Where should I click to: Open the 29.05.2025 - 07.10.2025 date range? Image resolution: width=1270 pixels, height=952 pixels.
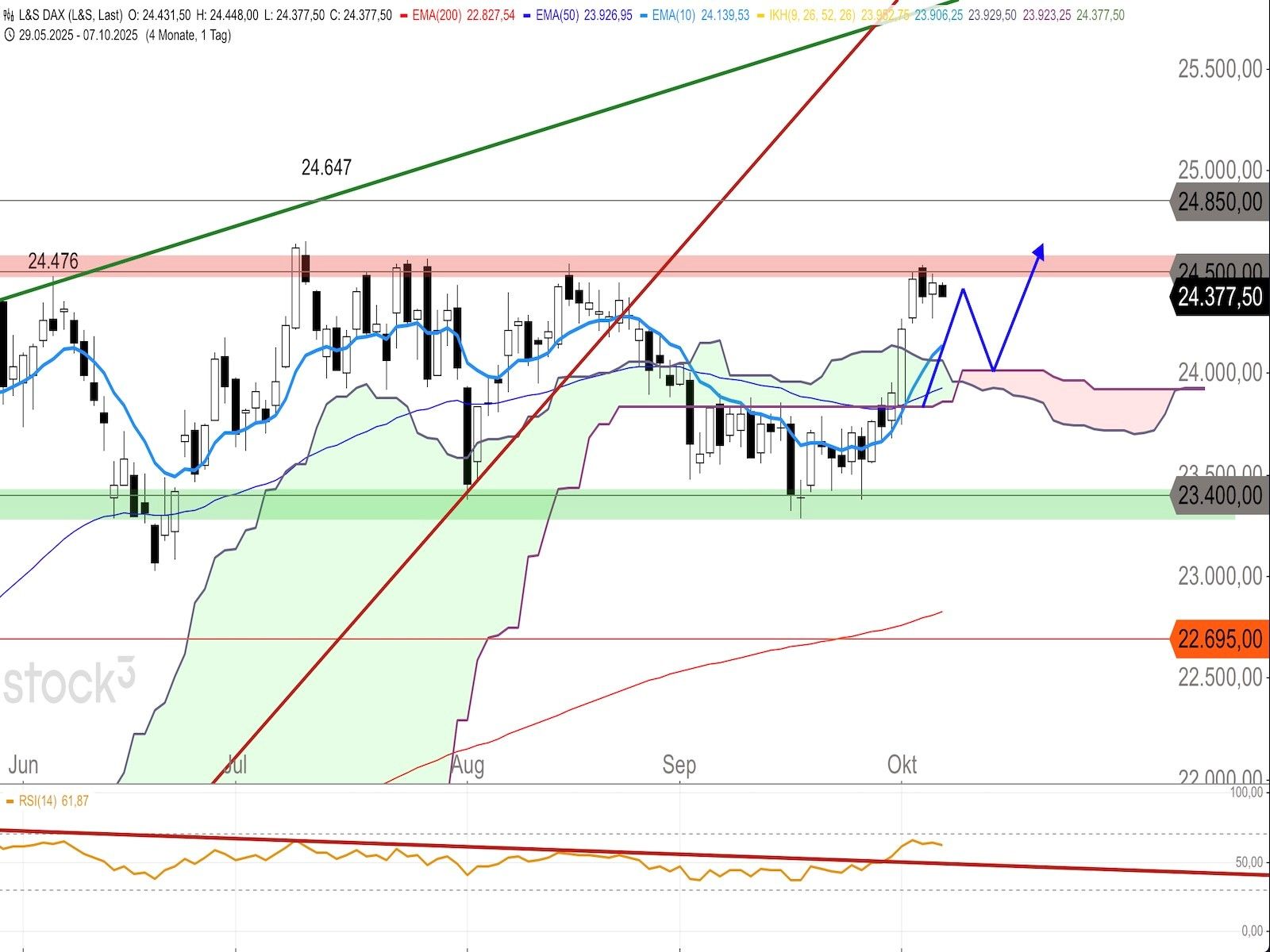[x=78, y=35]
